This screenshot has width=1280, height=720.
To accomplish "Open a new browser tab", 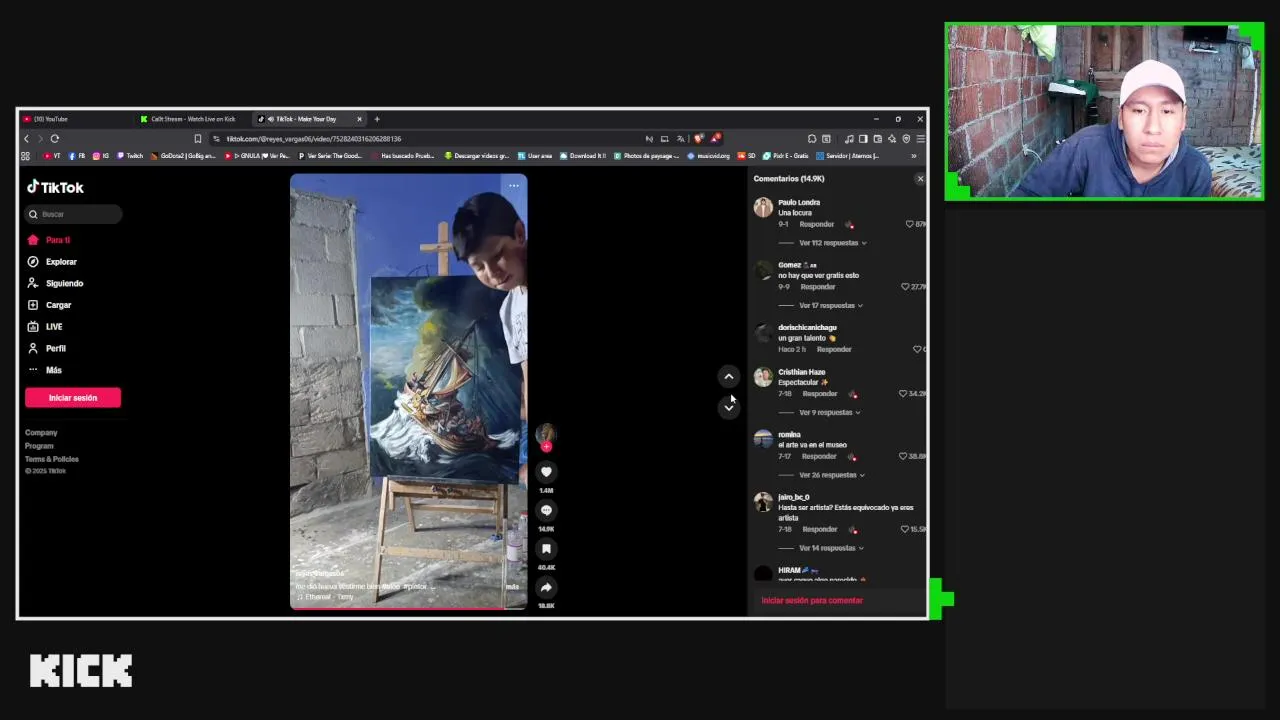I will 377,119.
